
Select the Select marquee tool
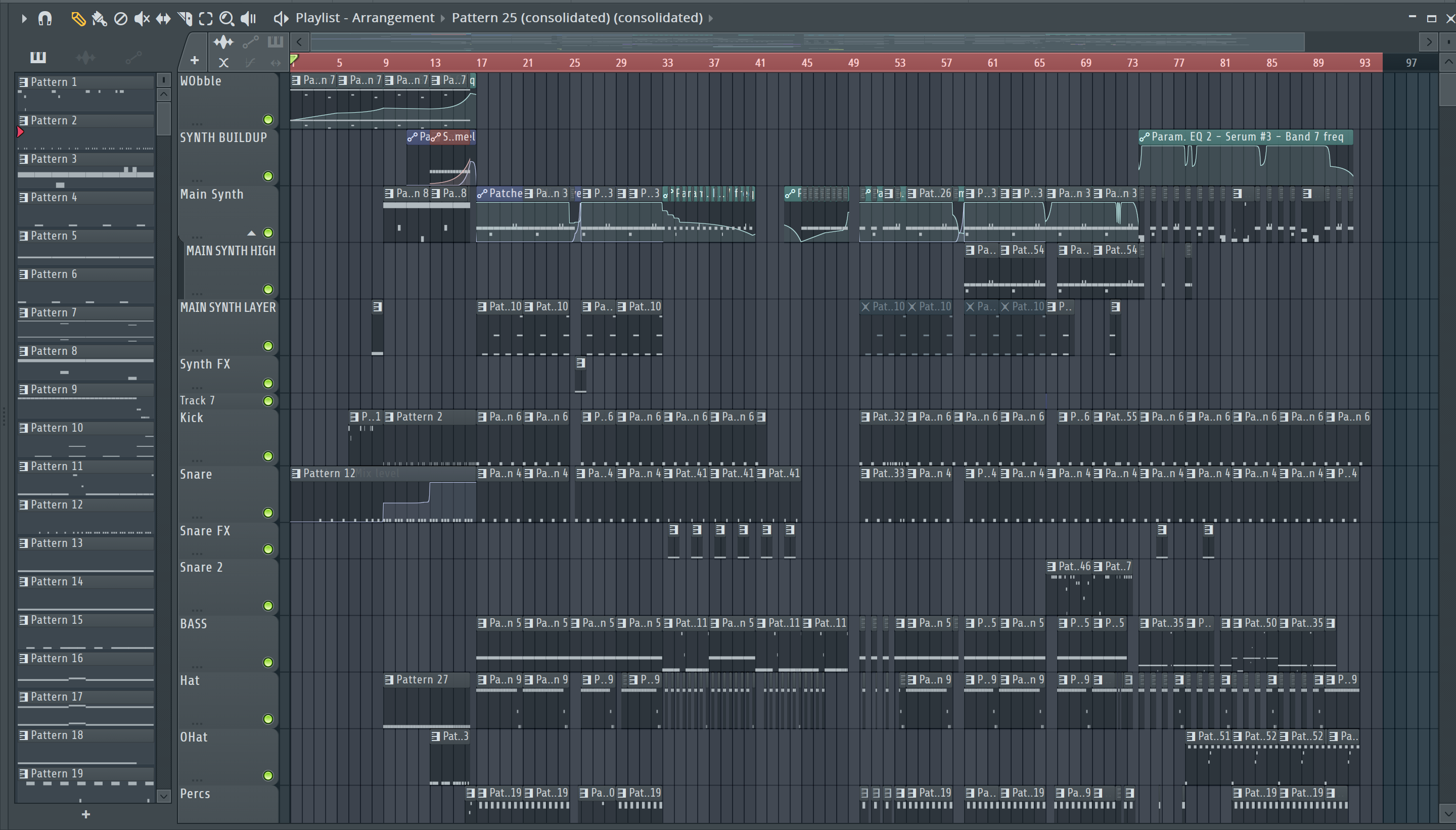pyautogui.click(x=206, y=19)
